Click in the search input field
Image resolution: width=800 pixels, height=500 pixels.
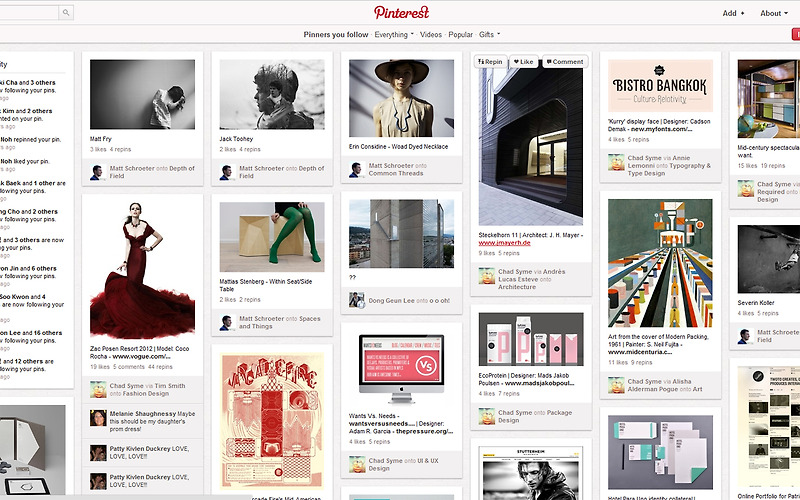click(x=29, y=12)
